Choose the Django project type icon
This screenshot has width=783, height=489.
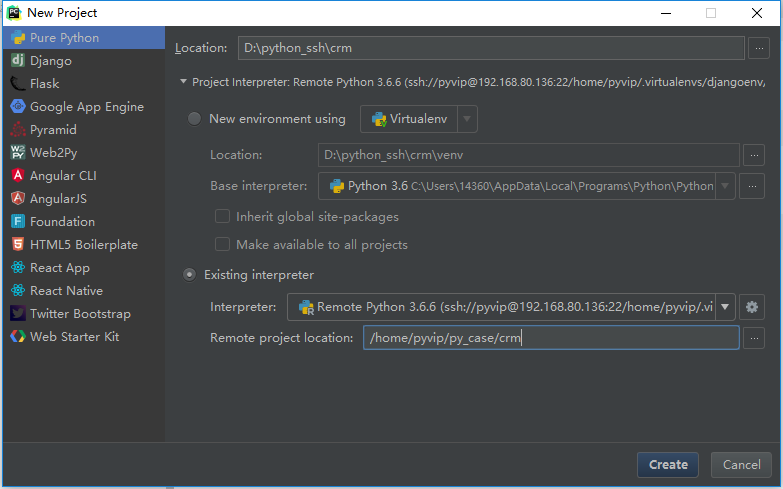[18, 60]
